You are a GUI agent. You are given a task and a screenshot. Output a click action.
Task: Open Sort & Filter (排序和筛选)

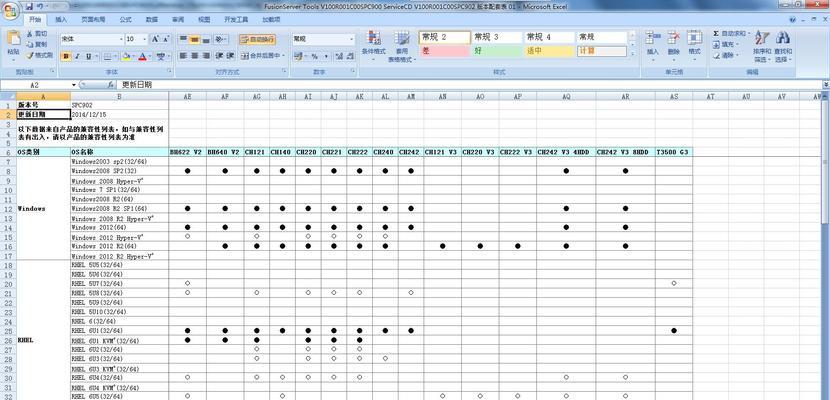pyautogui.click(x=762, y=47)
